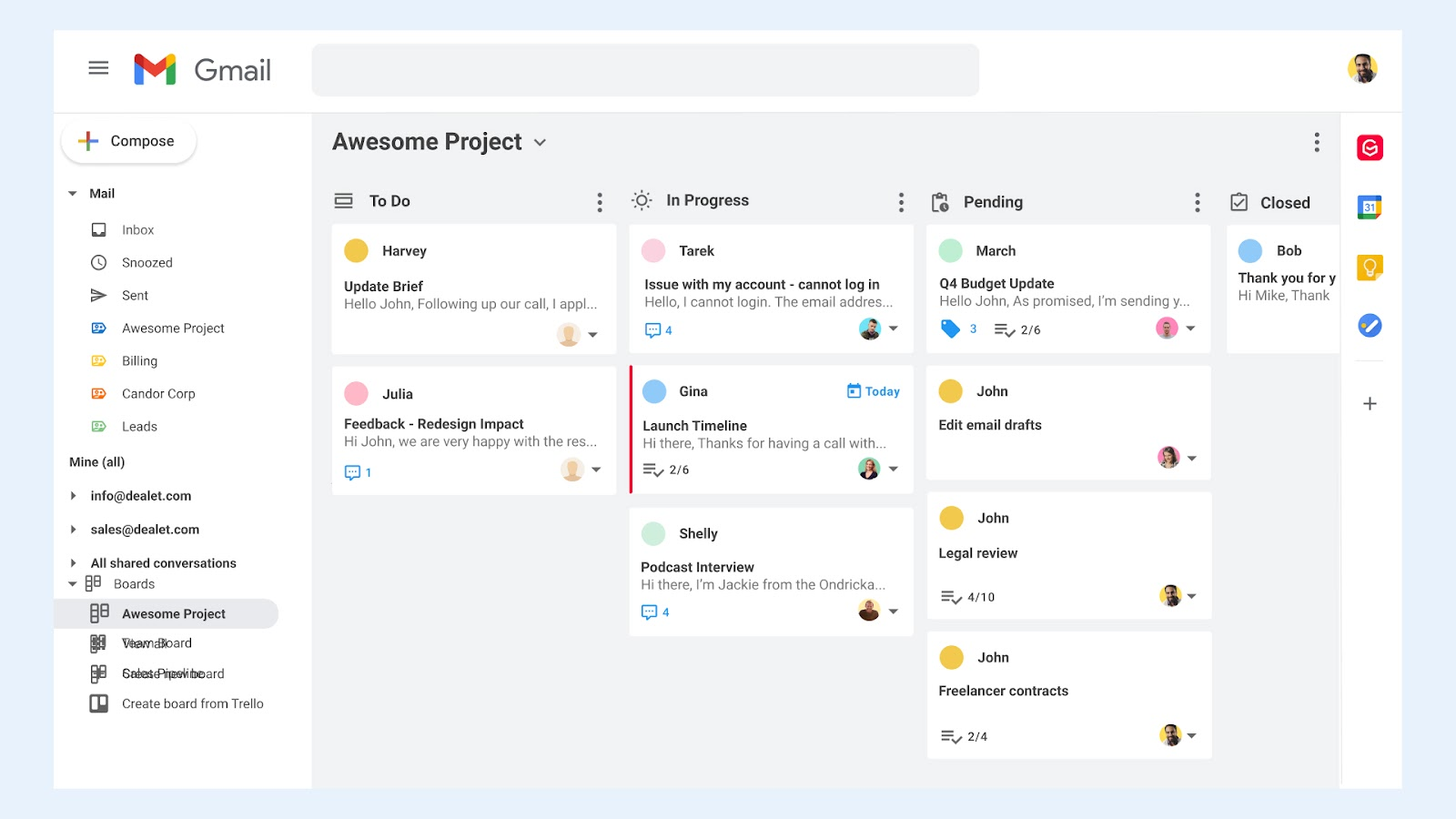Open Harvey's Update Brief card
The width and height of the screenshot is (1456, 819).
pos(474,289)
